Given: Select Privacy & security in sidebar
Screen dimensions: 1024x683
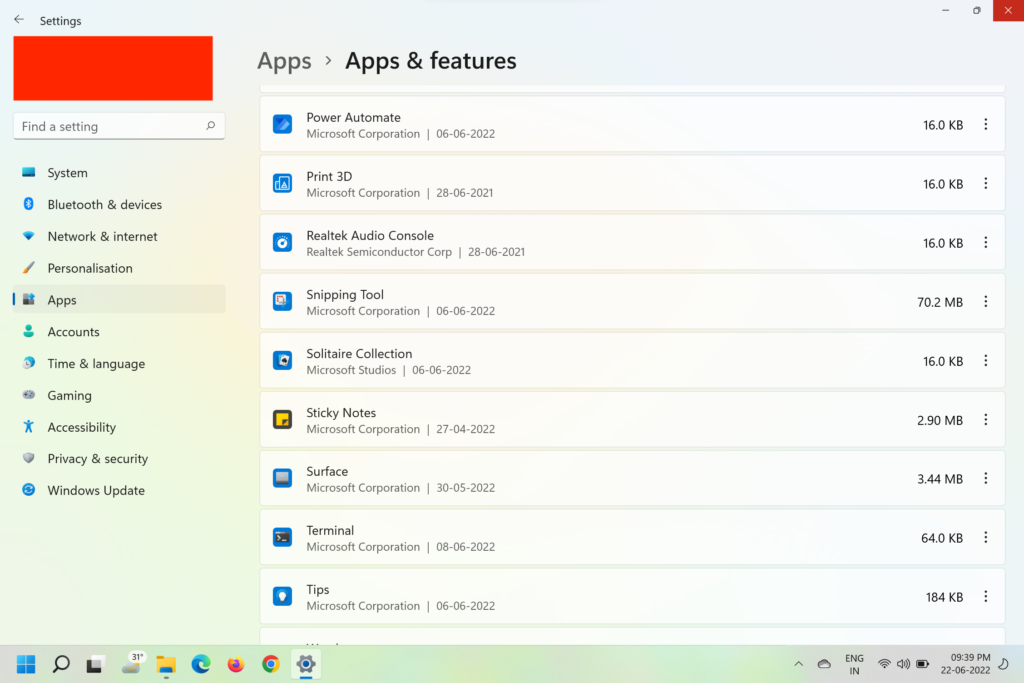Looking at the screenshot, I should (x=97, y=458).
